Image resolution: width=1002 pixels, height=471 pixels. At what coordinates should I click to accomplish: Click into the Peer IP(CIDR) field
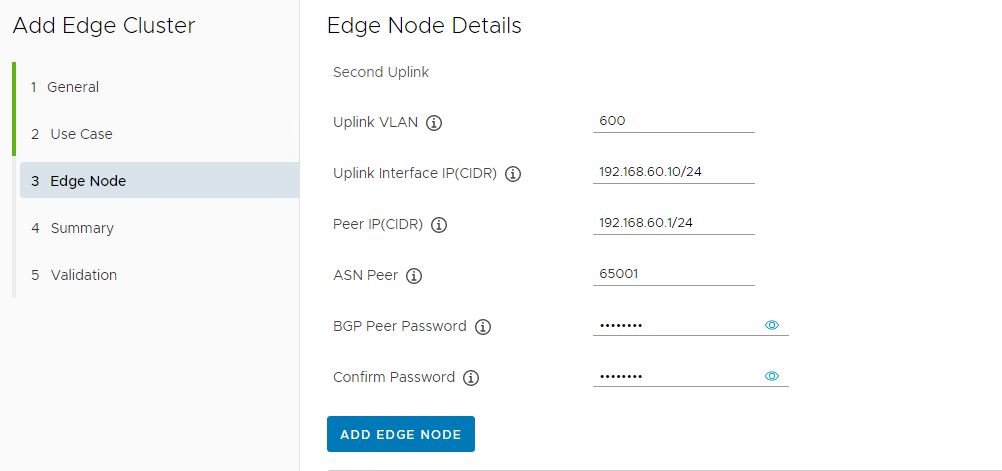pos(673,223)
